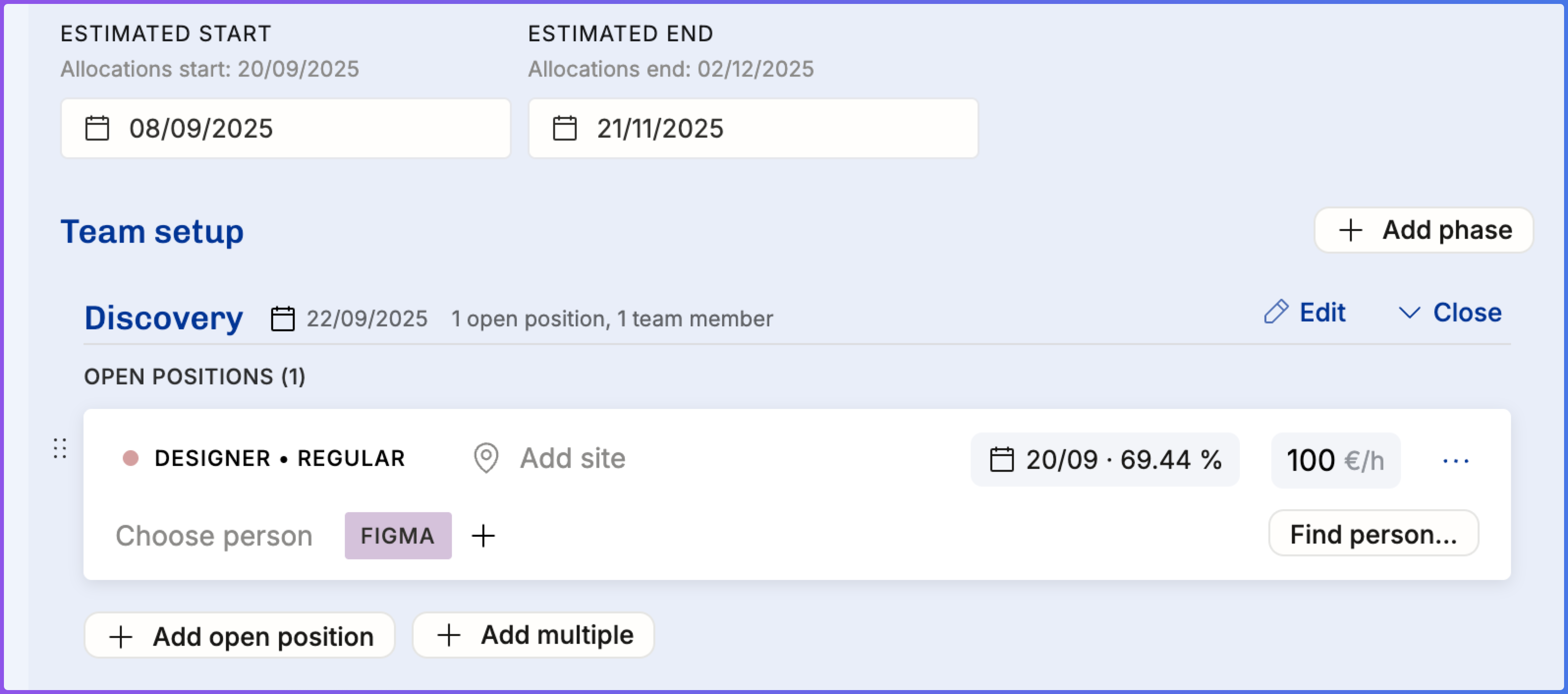Click the Find person... button

pos(1373,534)
